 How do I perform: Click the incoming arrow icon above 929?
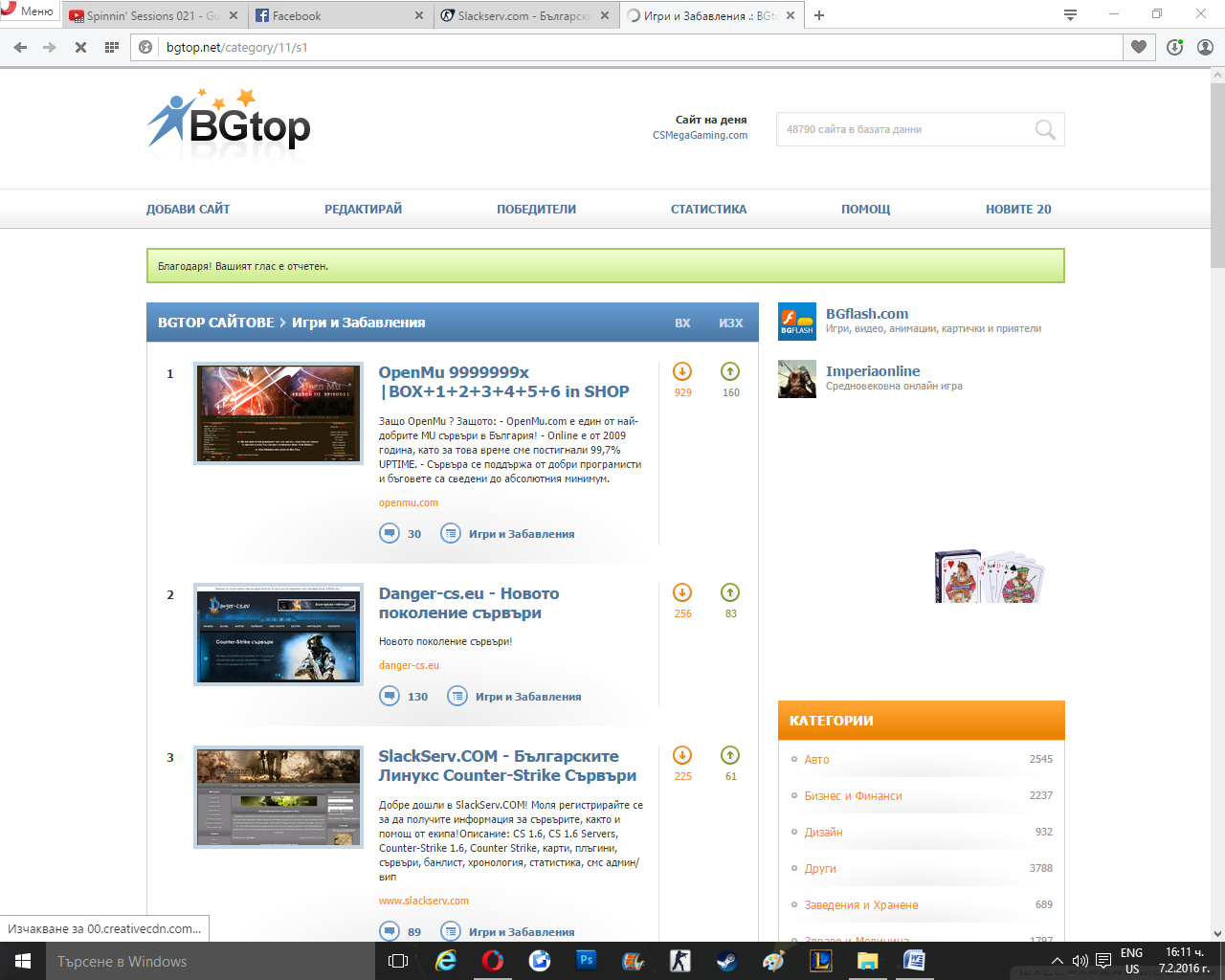tap(682, 371)
